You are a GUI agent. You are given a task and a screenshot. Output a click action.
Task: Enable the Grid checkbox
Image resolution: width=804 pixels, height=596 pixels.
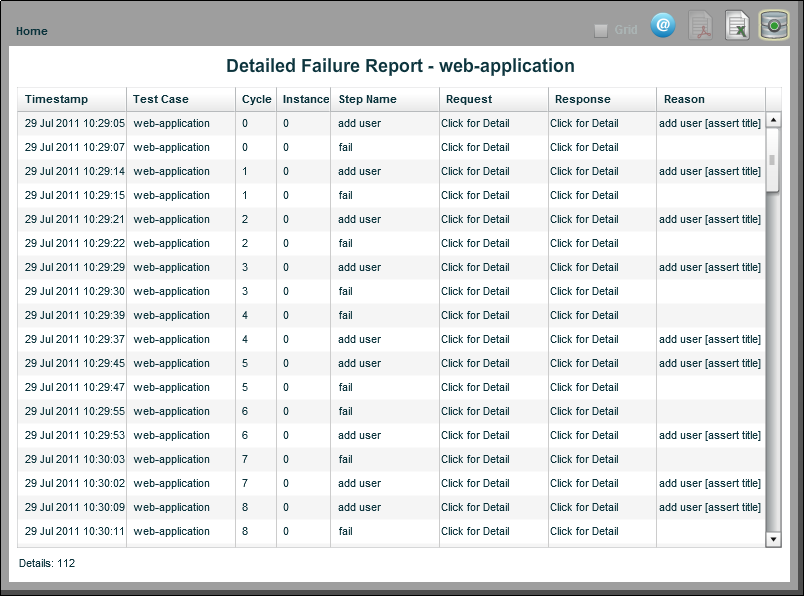(x=601, y=29)
